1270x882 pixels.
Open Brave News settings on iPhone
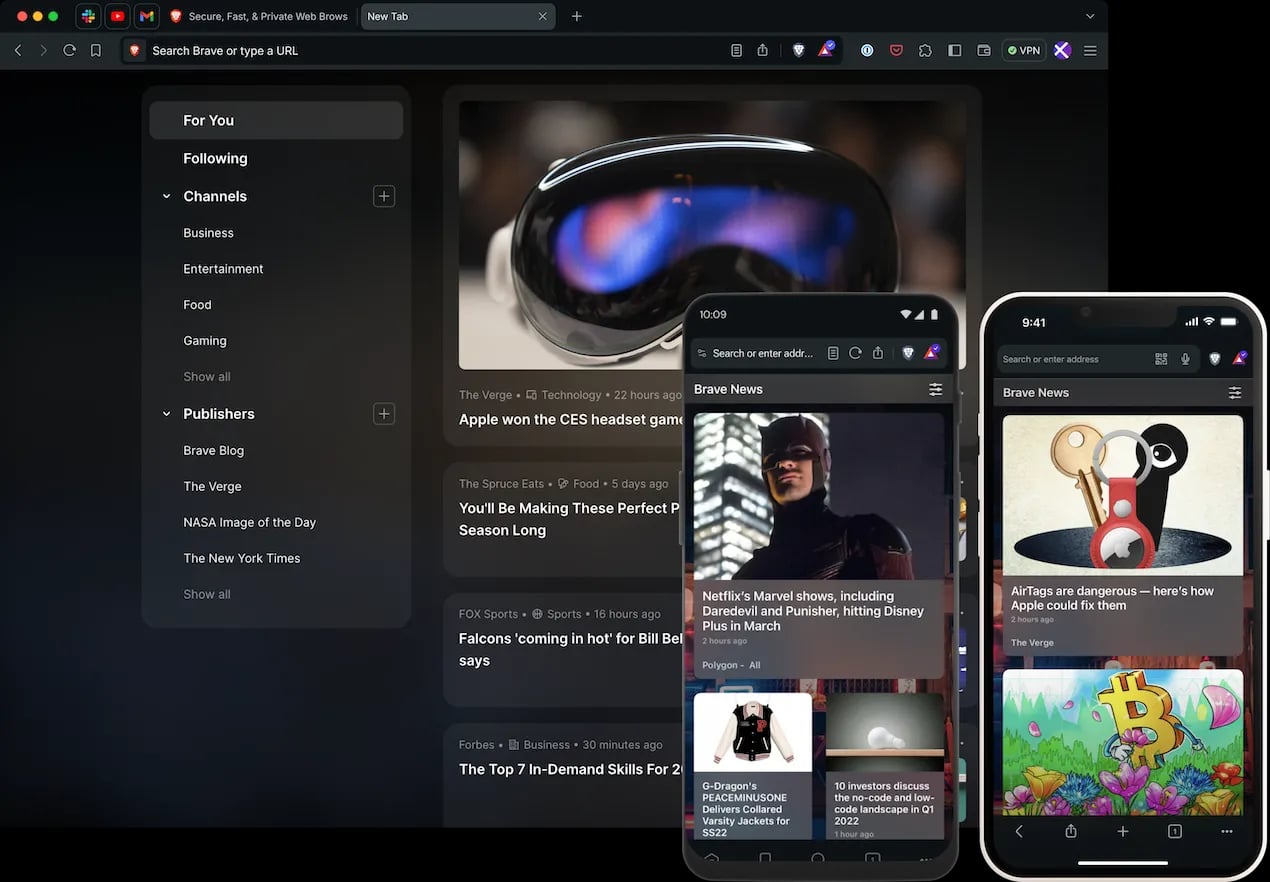pyautogui.click(x=1235, y=393)
